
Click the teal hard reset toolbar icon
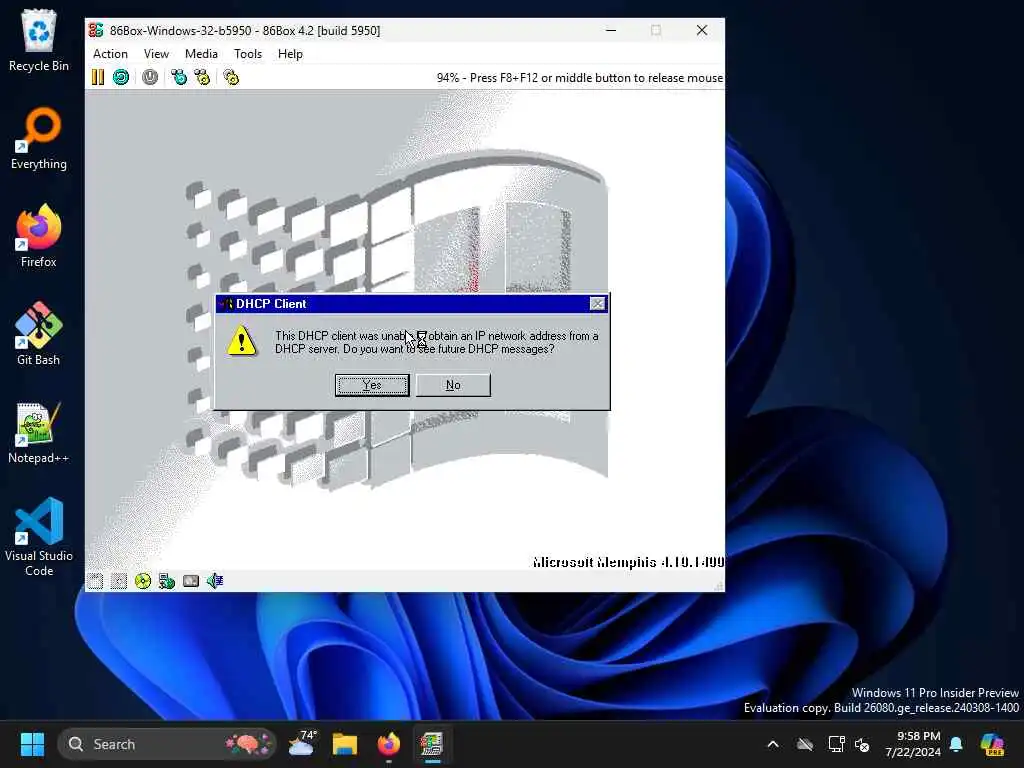(121, 77)
